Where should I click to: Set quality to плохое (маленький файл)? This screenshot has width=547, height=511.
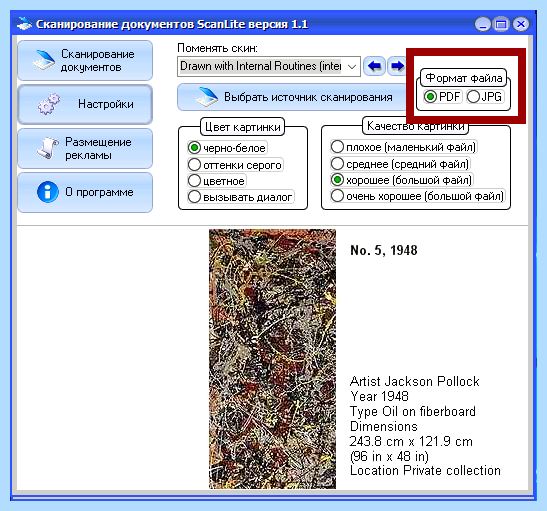pos(404,147)
